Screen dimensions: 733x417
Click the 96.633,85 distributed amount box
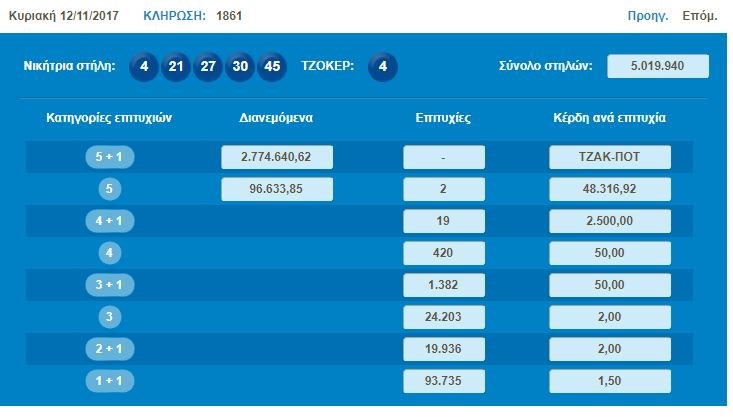point(277,189)
